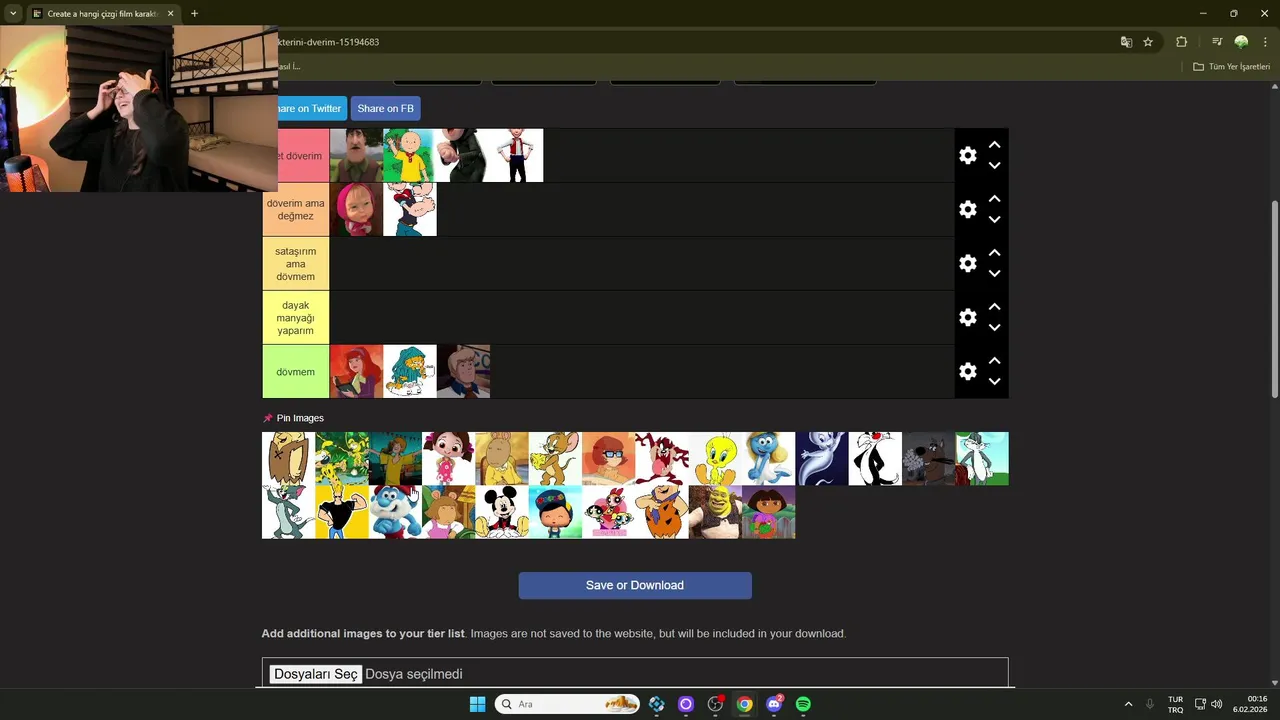Open settings gear for the top pink tier row
Screen dimensions: 1280x720
click(x=967, y=155)
